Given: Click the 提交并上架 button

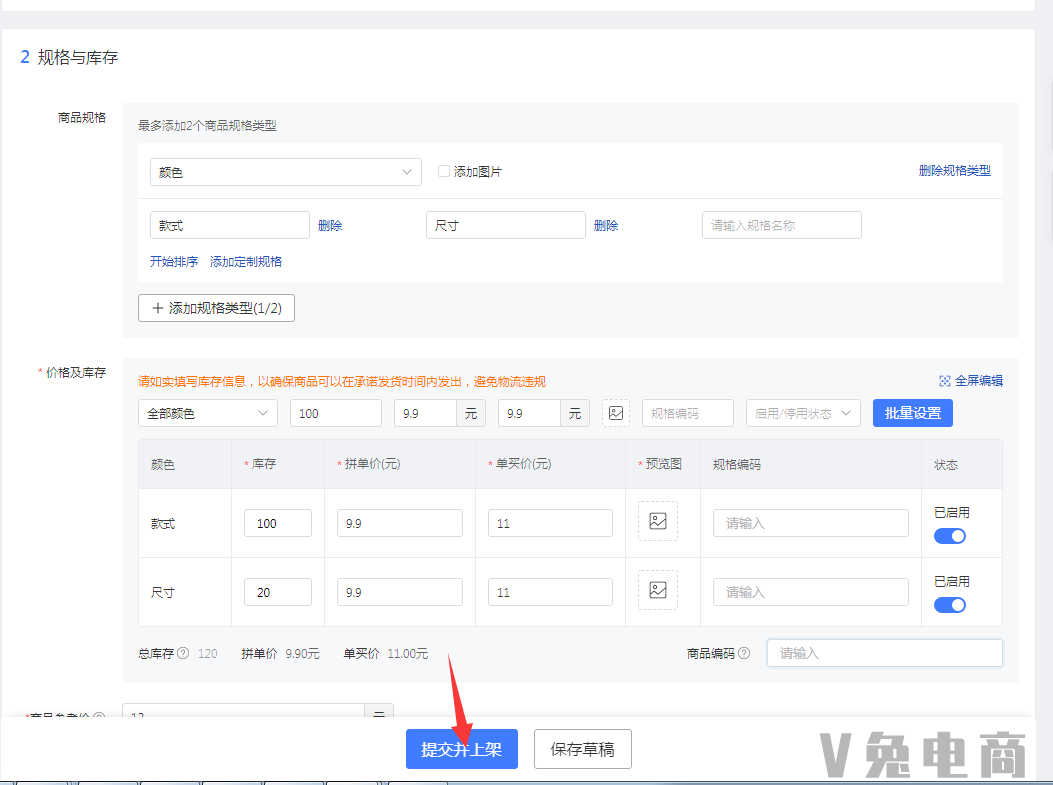Looking at the screenshot, I should tap(461, 748).
